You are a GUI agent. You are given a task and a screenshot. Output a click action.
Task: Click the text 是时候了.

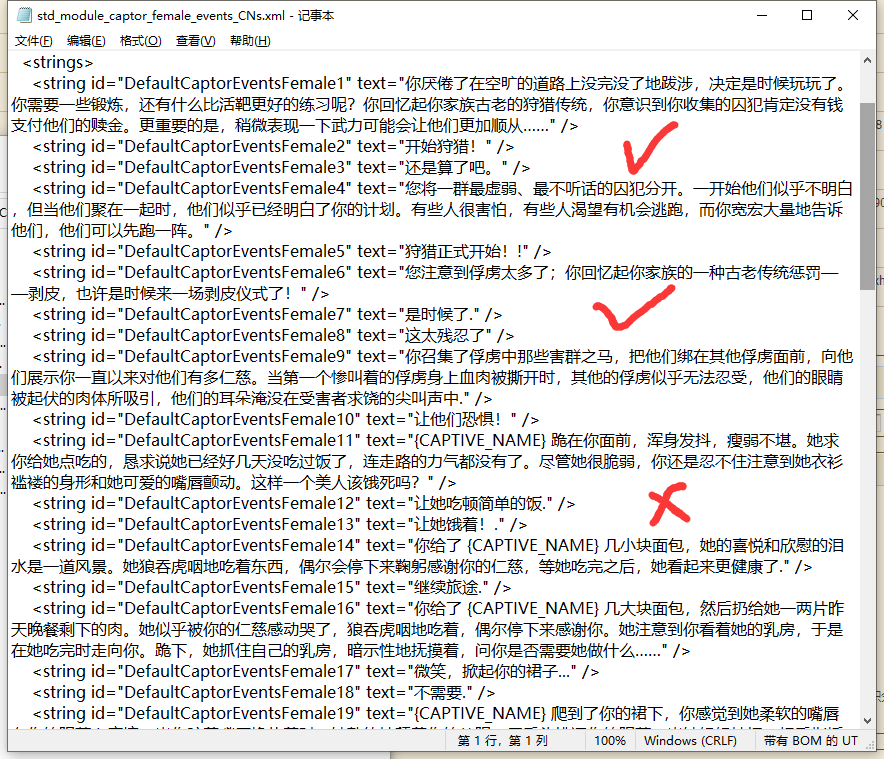point(436,315)
